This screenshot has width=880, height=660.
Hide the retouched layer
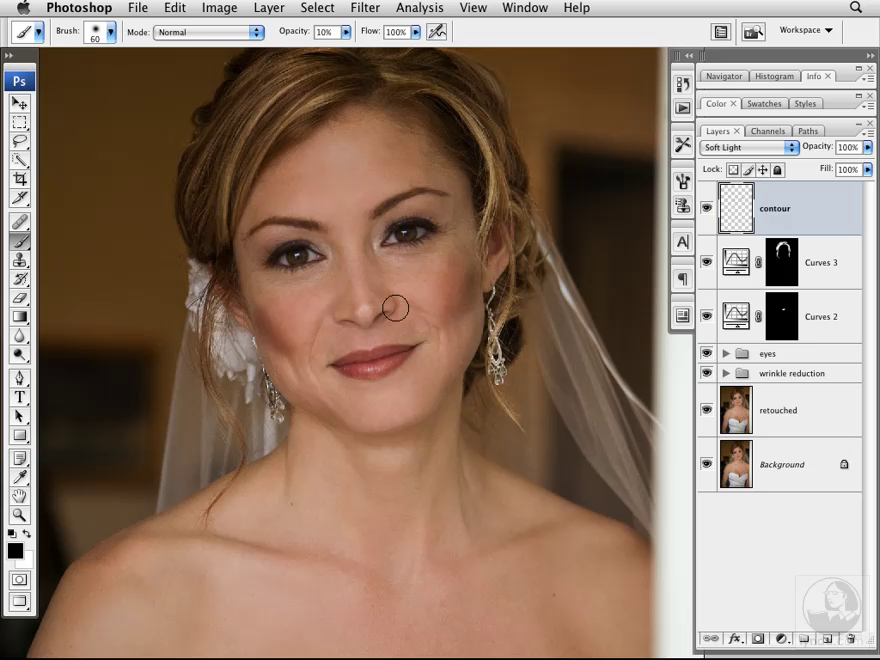pyautogui.click(x=707, y=410)
